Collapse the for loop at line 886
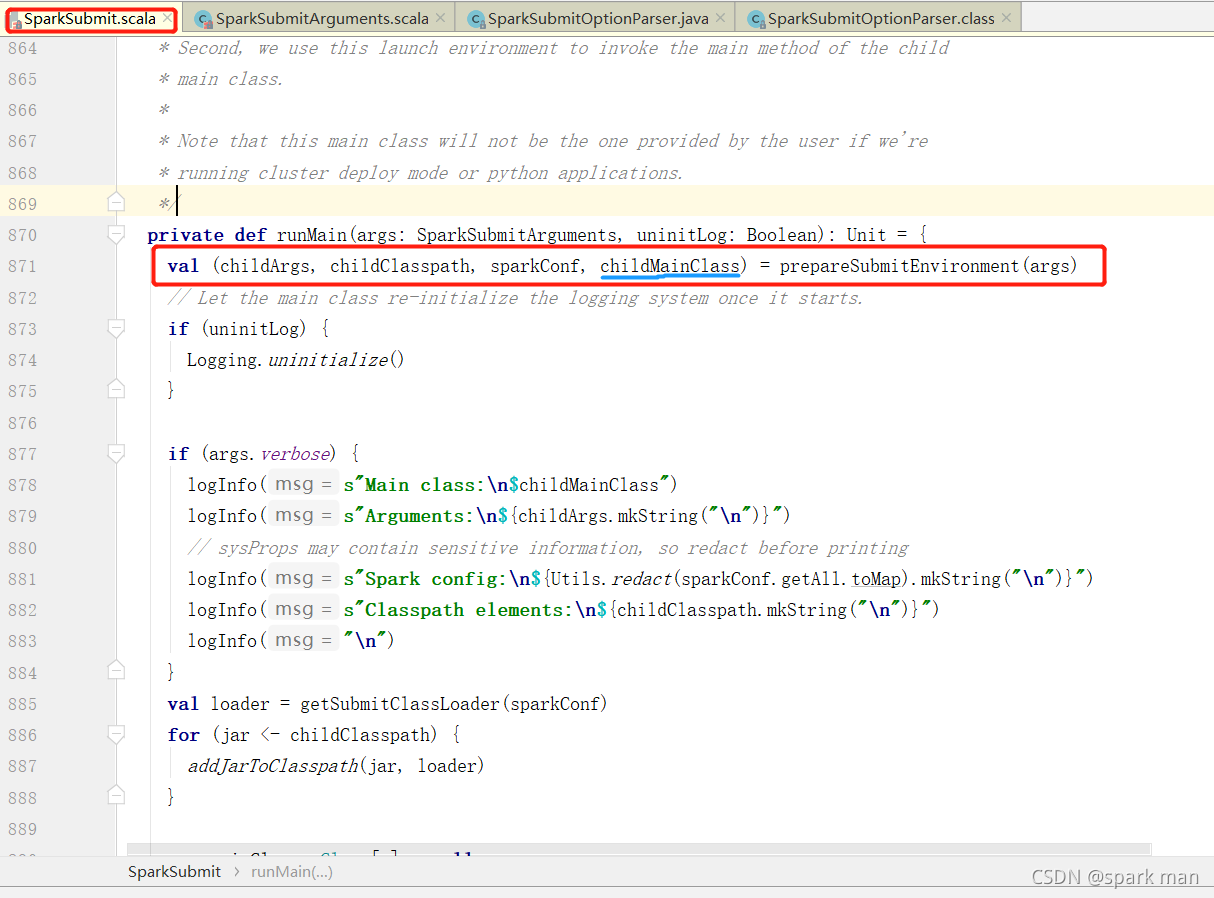 pos(116,734)
